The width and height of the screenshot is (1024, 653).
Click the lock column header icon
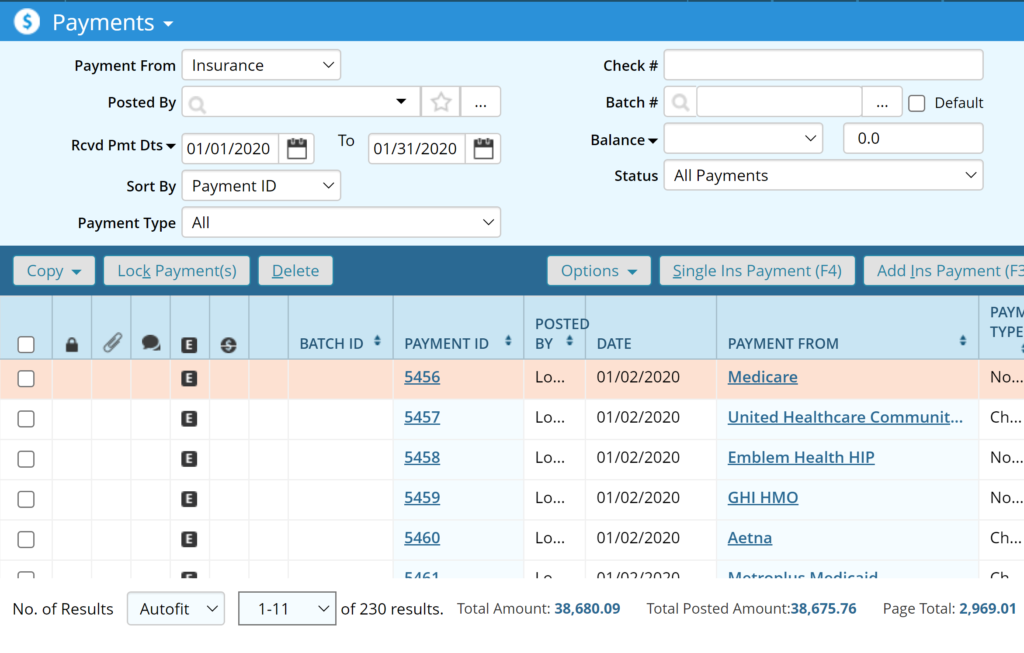click(71, 345)
